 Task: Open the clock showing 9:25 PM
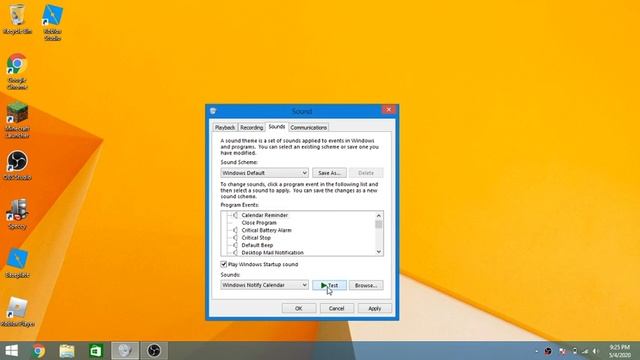click(x=620, y=351)
